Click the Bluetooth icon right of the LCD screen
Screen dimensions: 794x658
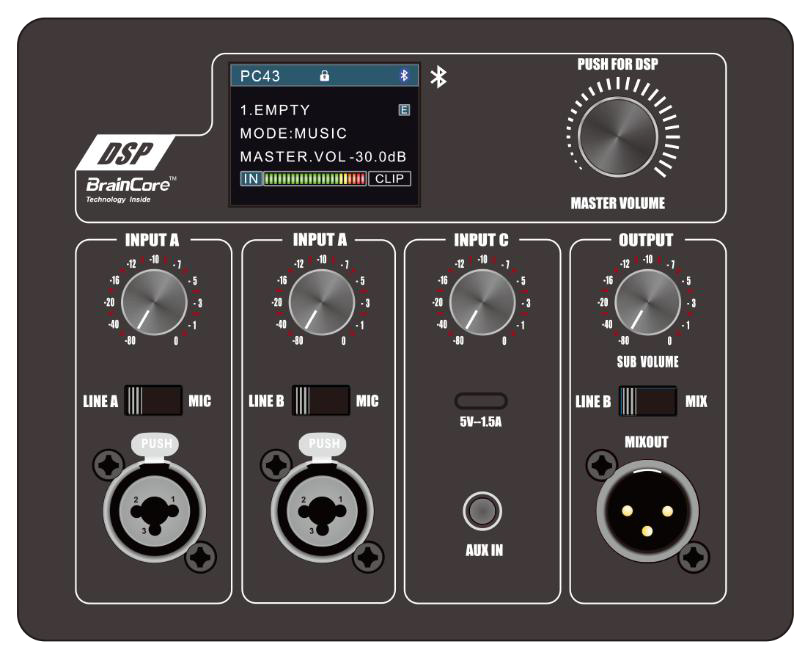pyautogui.click(x=438, y=78)
